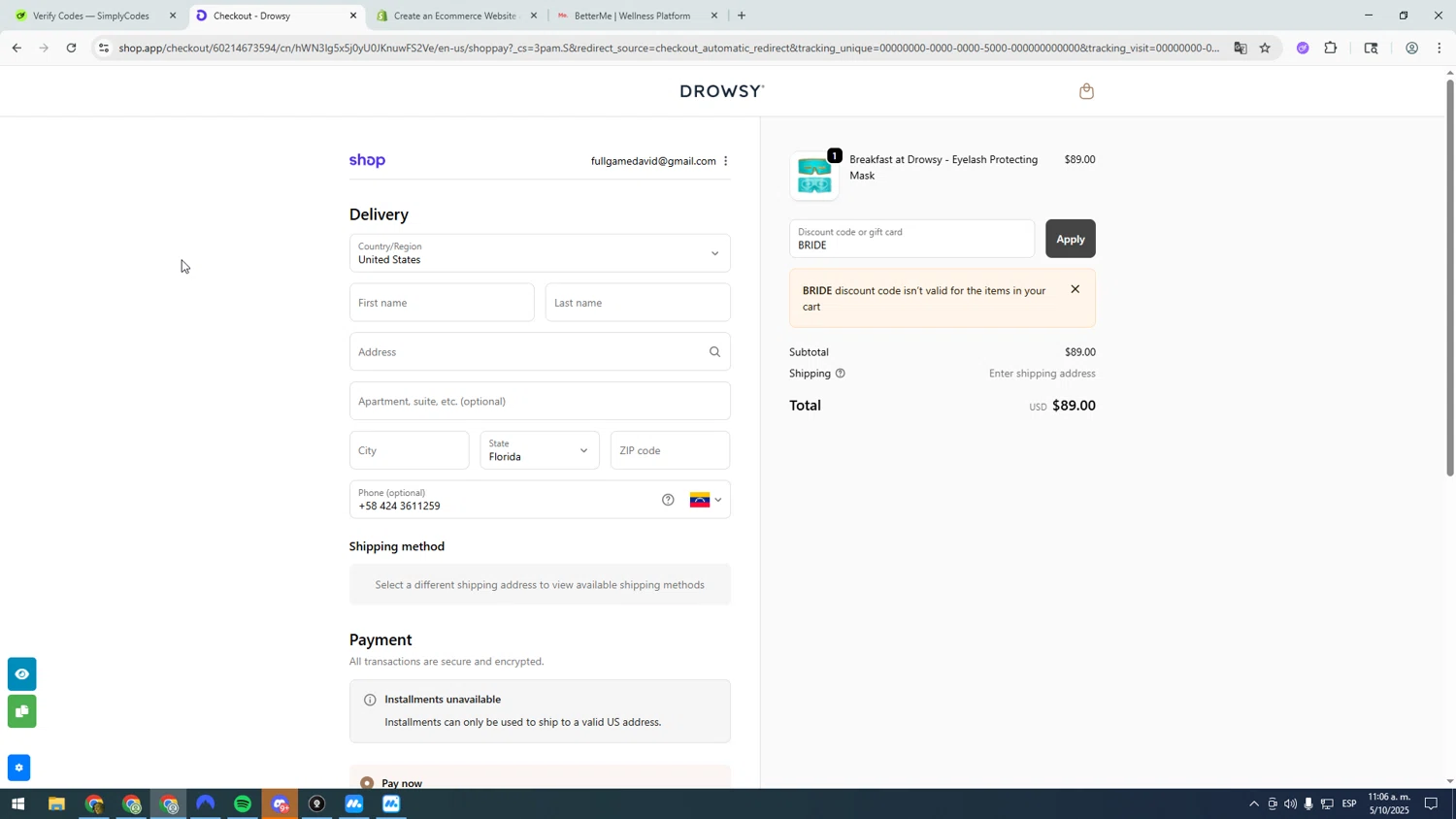Focus the Last name field
This screenshot has width=1456, height=819.
[638, 303]
